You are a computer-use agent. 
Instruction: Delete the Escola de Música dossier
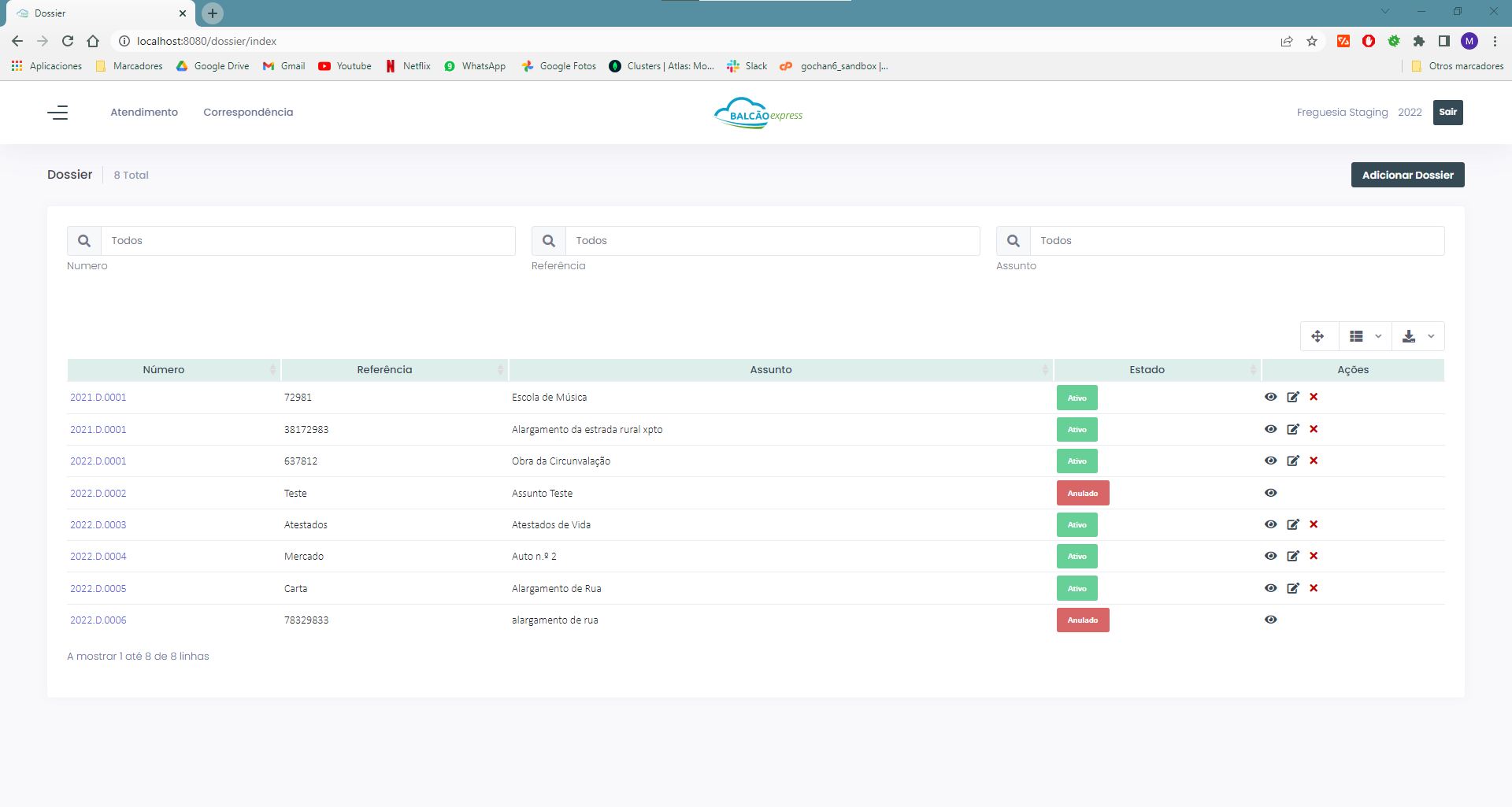coord(1314,397)
